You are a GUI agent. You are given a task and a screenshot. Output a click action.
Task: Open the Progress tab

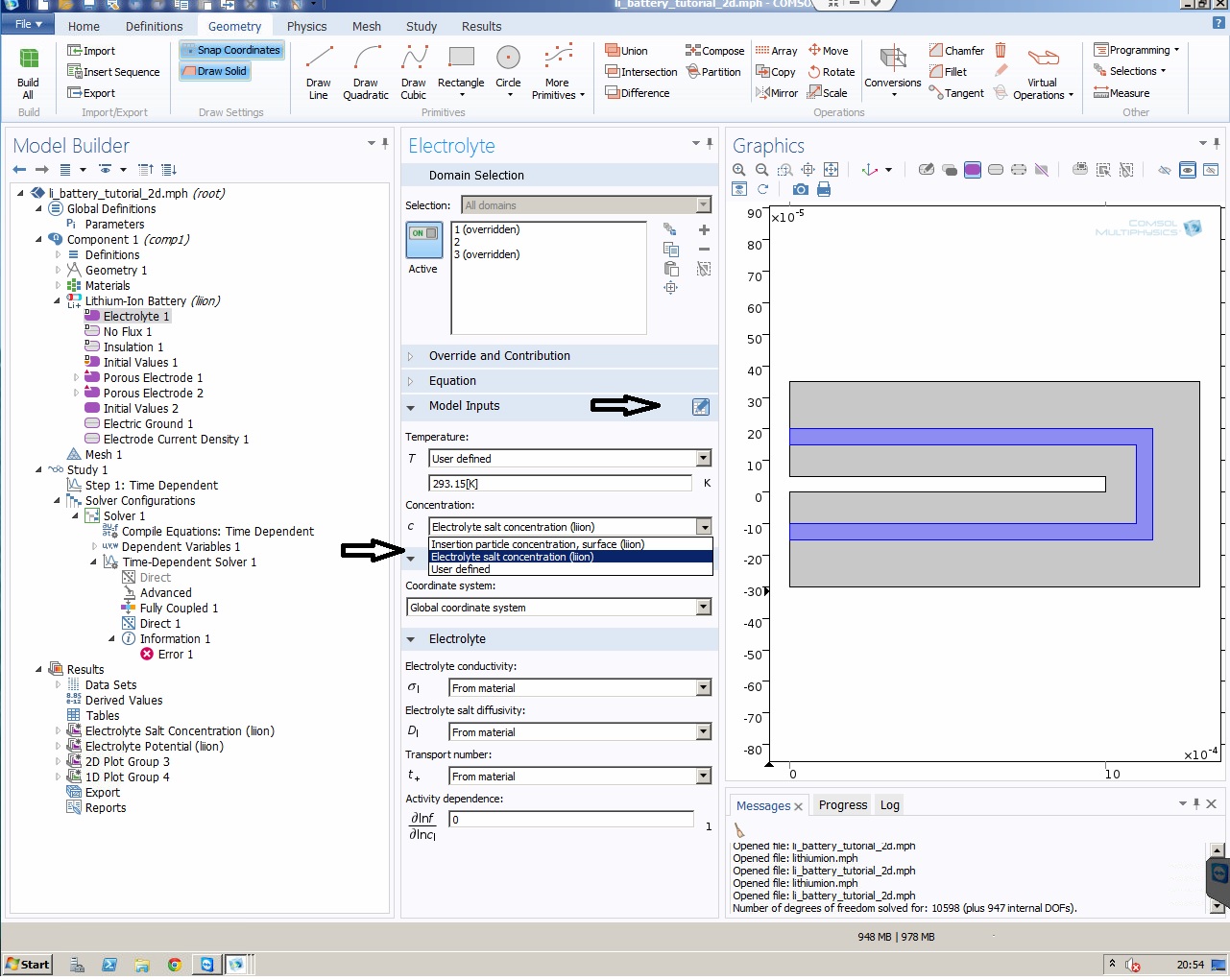tap(842, 805)
